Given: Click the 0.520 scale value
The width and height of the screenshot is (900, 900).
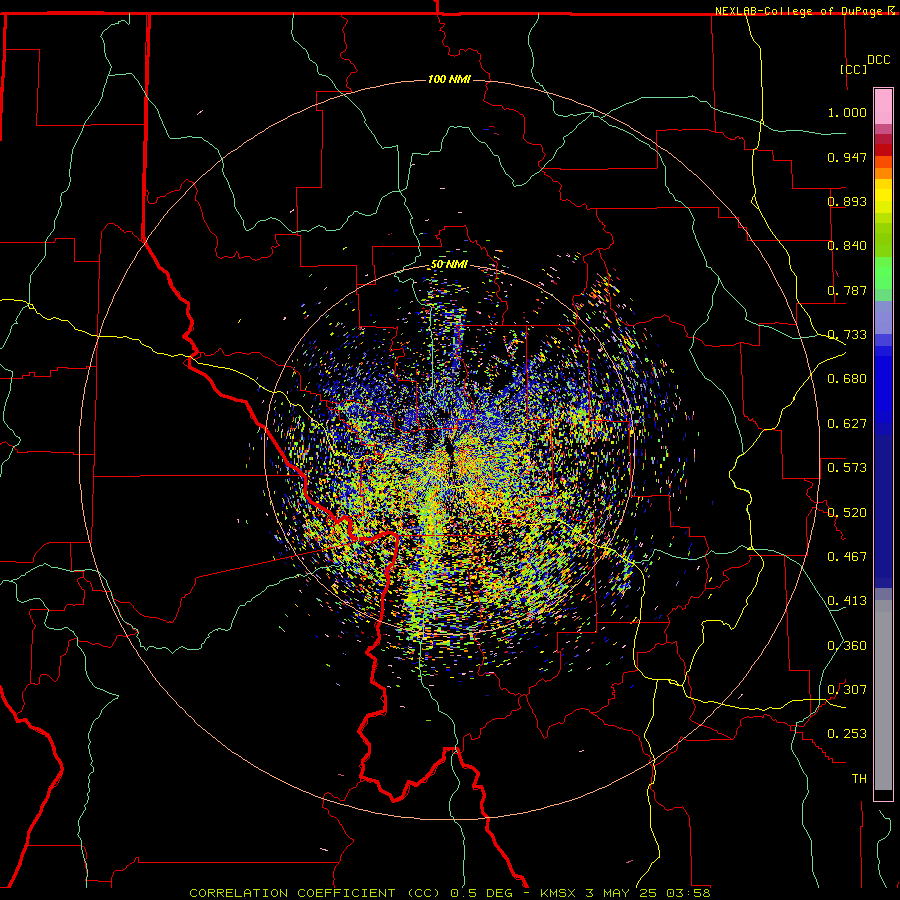Looking at the screenshot, I should click(x=847, y=513).
